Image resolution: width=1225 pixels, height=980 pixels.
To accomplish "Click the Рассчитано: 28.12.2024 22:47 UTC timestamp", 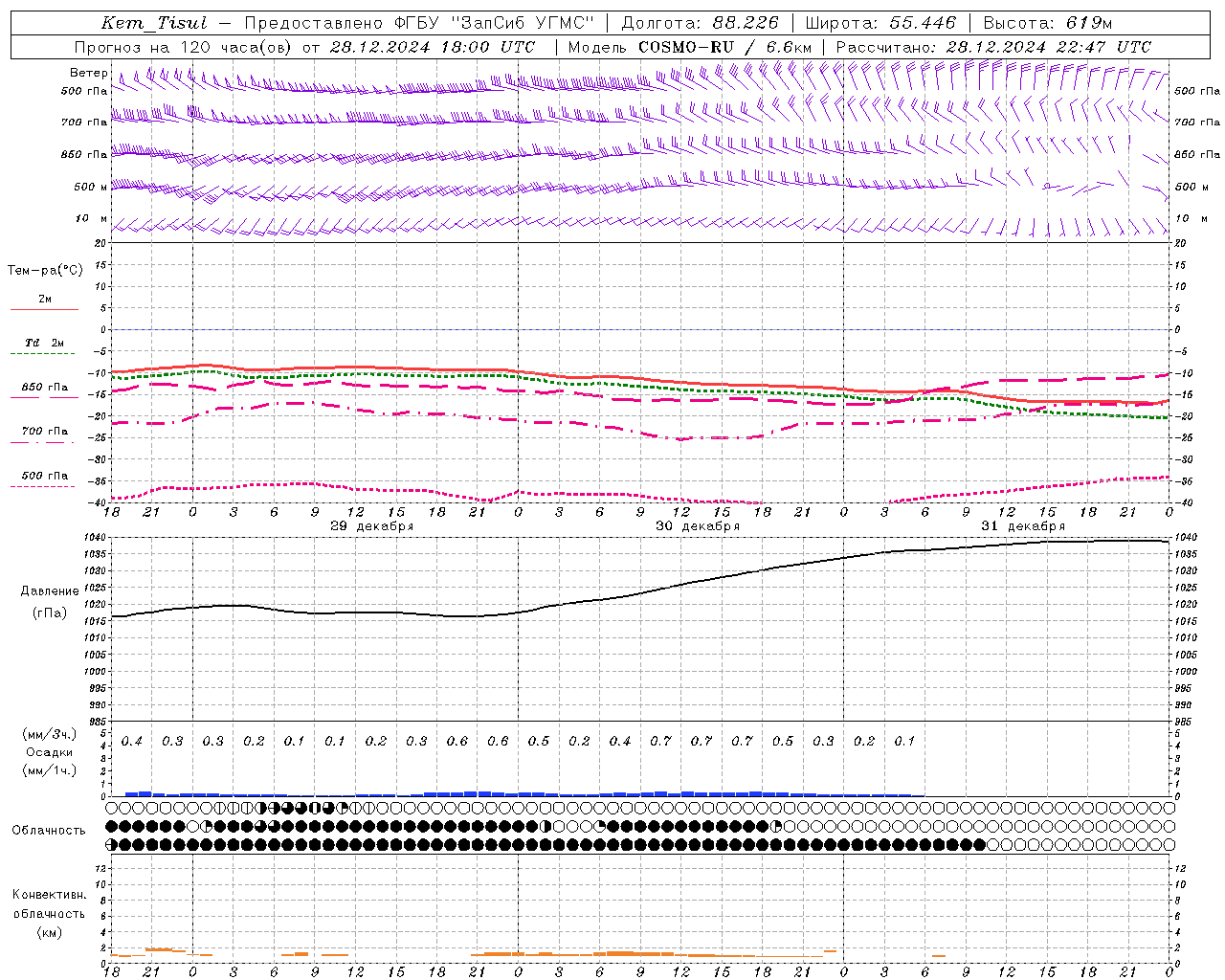I will coord(993,47).
